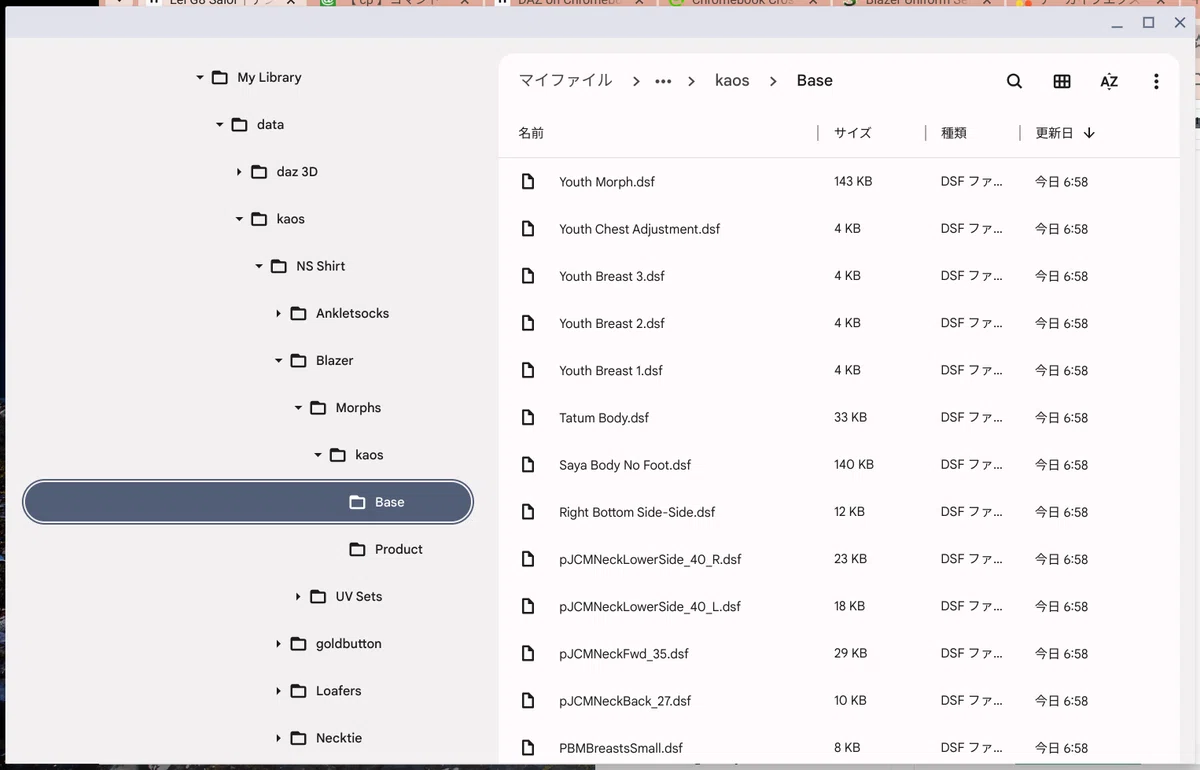The height and width of the screenshot is (770, 1200).
Task: Click 140 KB size cell
Action: pos(854,465)
